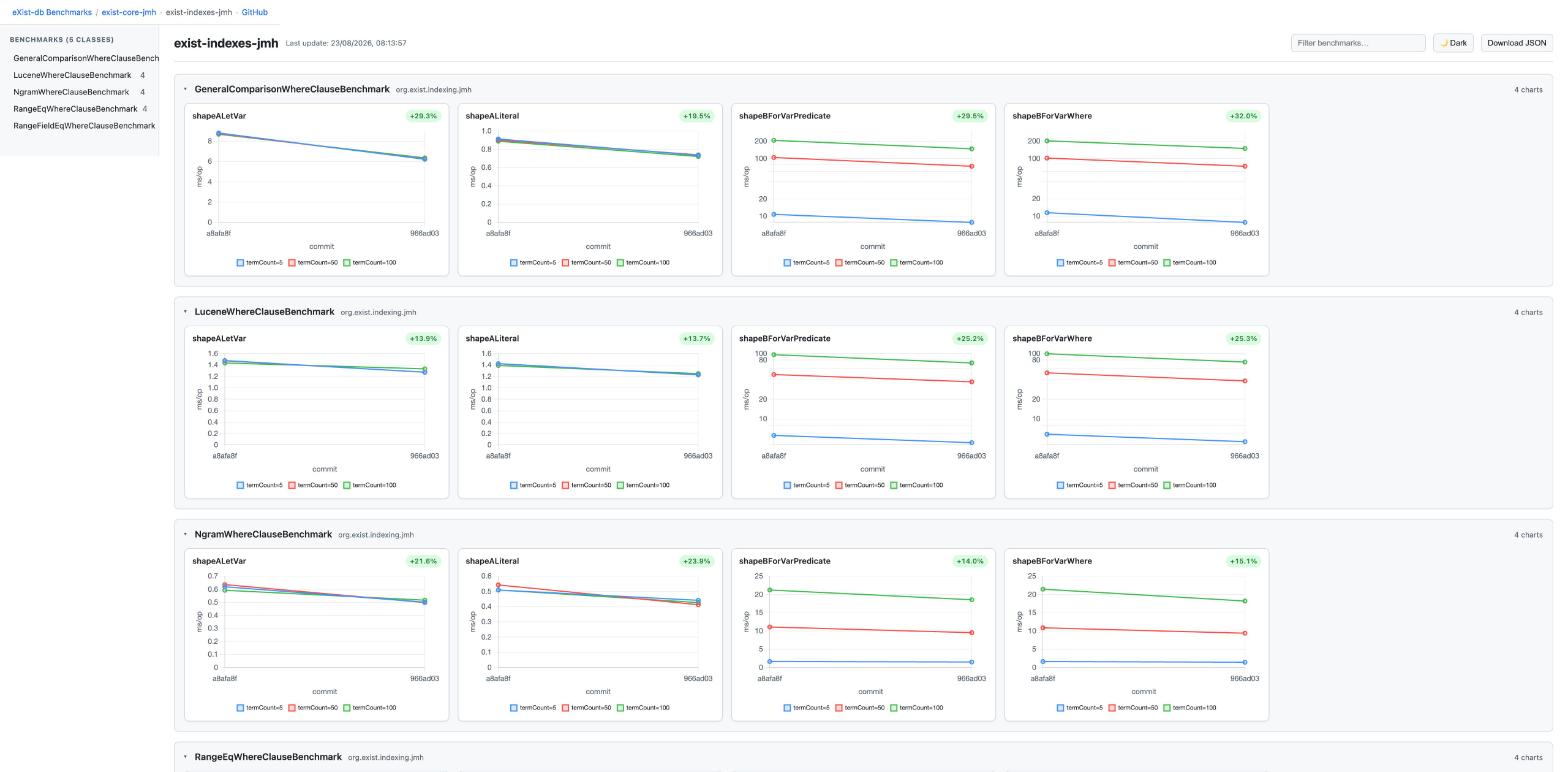Collapse the LuceneWhereClauseBenchmark section triangle
1568x772 pixels.
[185, 312]
